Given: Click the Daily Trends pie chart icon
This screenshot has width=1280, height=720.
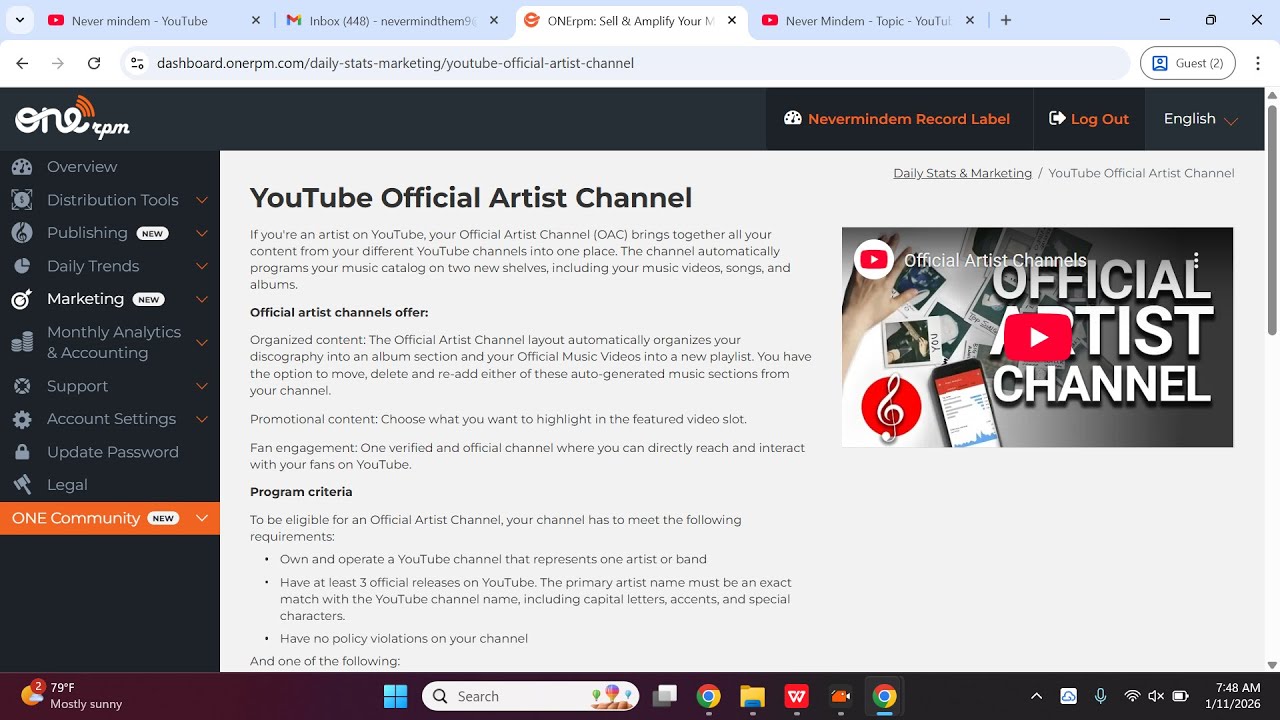Looking at the screenshot, I should click(x=22, y=266).
